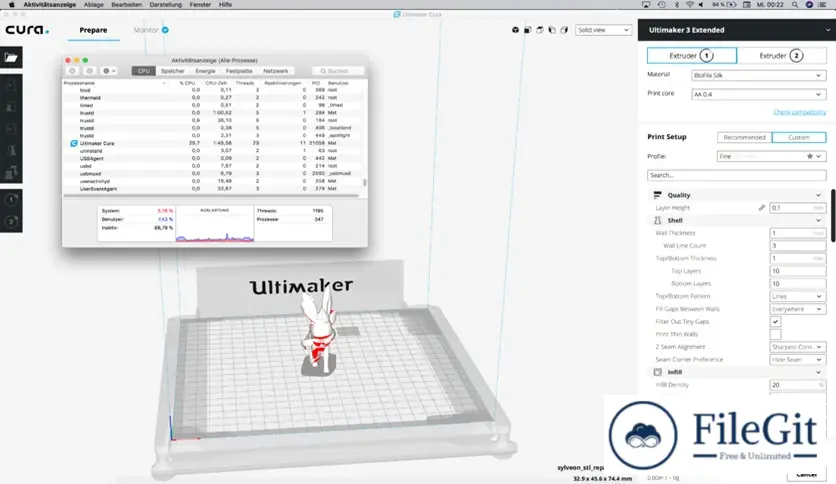836x484 pixels.
Task: Switch Print Setup to Custom
Action: pyautogui.click(x=799, y=138)
